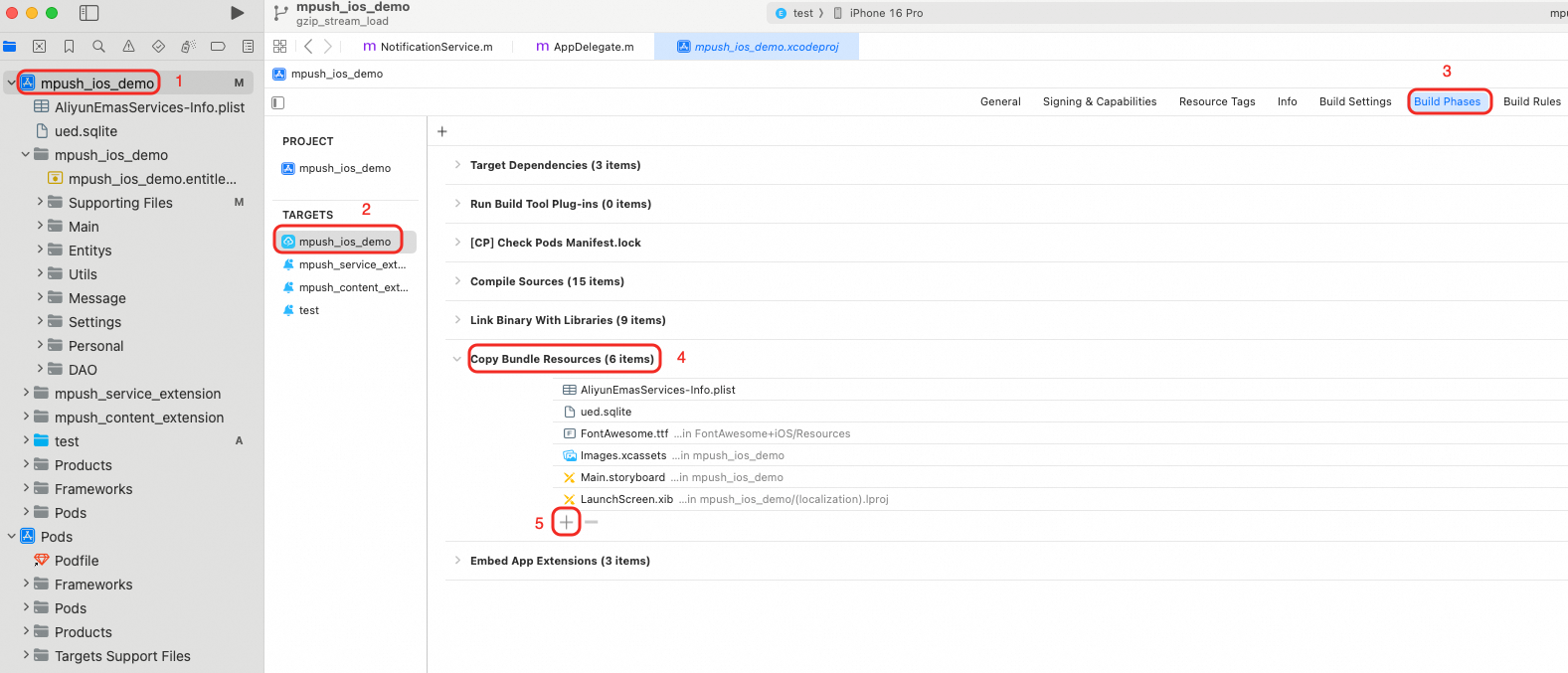Go back in editor history
1568x673 pixels.
[308, 47]
